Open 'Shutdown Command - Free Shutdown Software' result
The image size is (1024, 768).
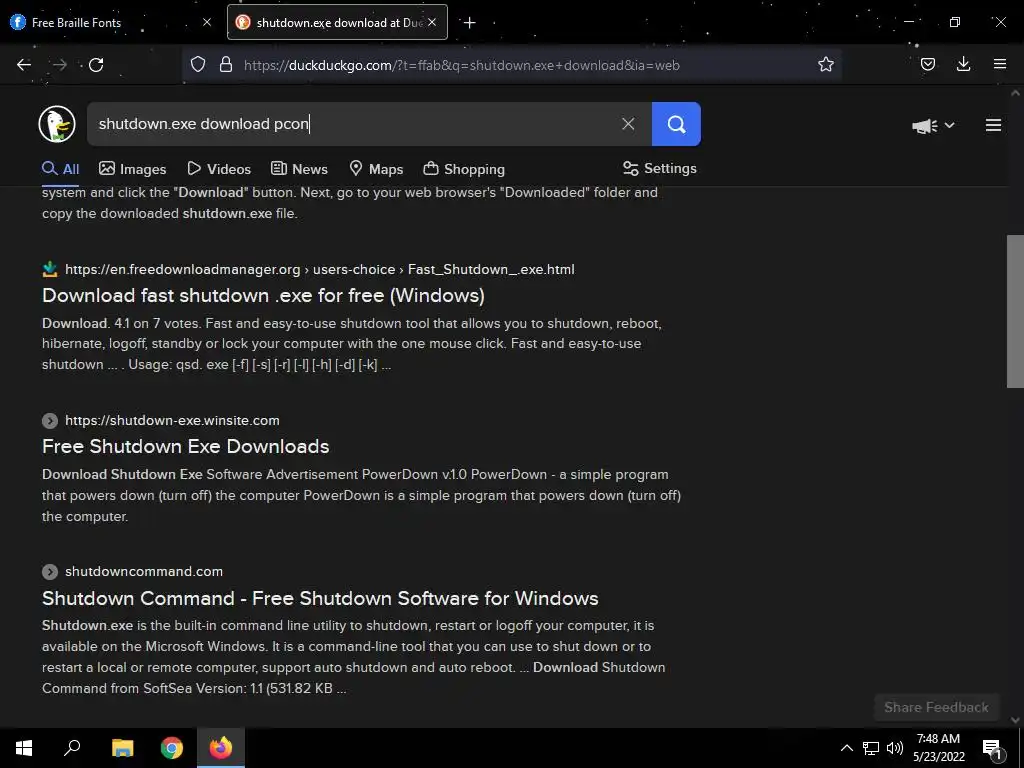pos(320,598)
